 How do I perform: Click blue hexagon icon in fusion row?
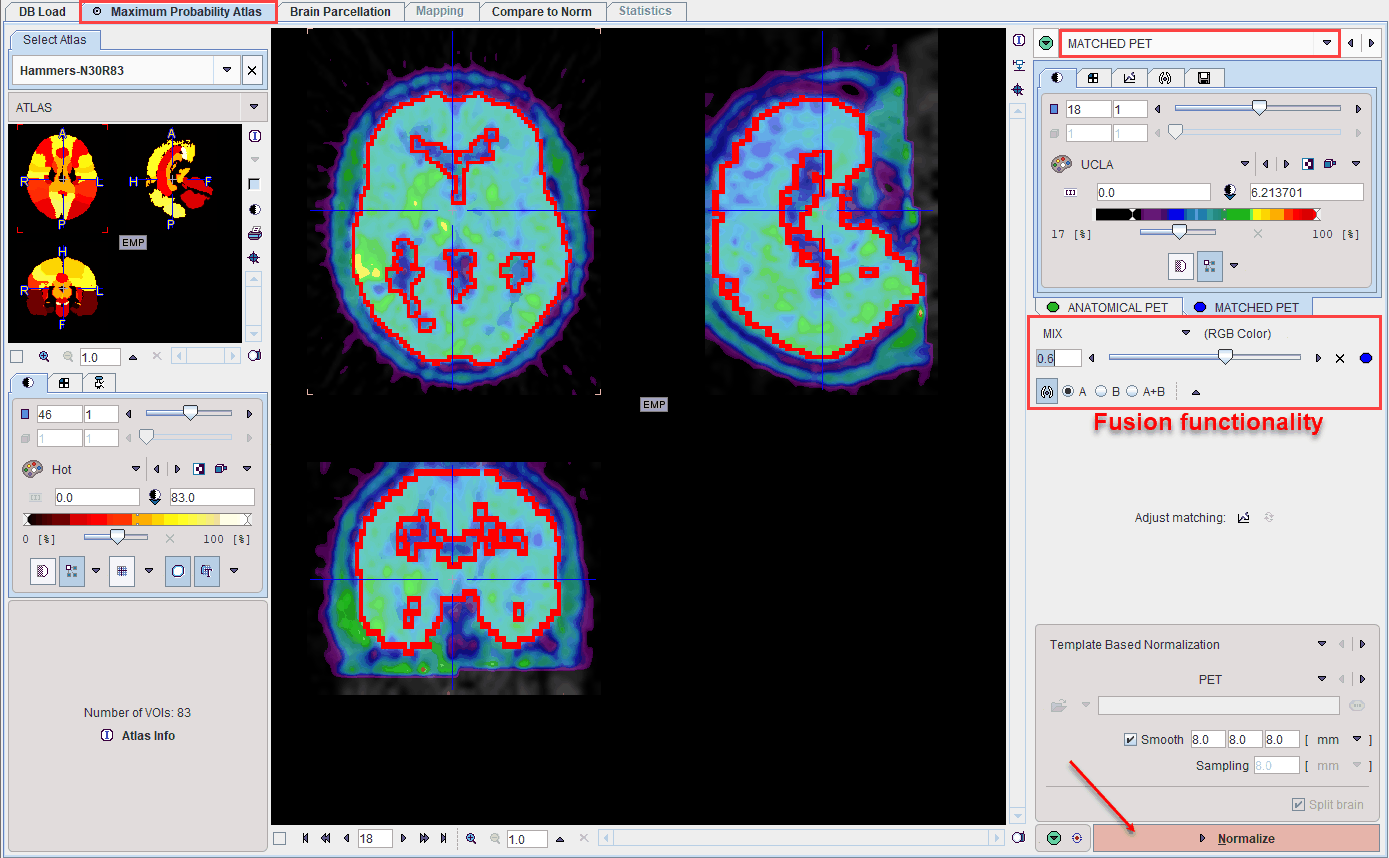click(1366, 358)
